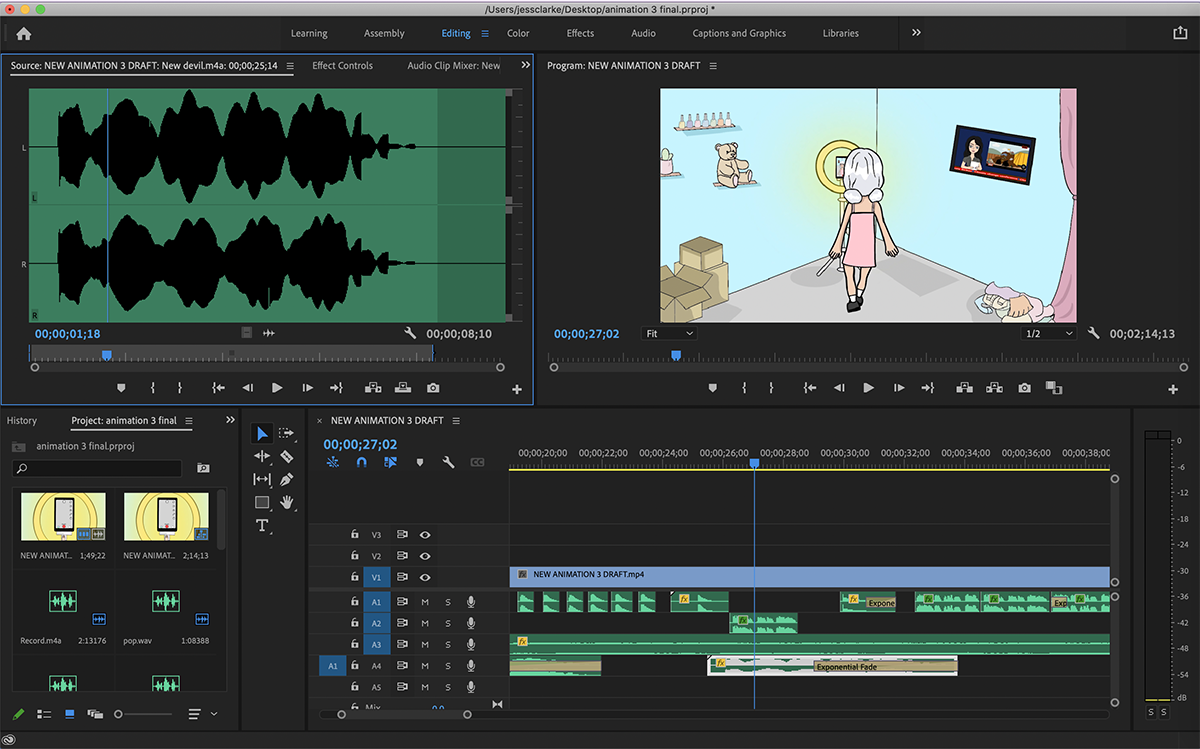This screenshot has width=1200, height=749.
Task: Select the Ripple Edit tool
Action: tap(262, 456)
